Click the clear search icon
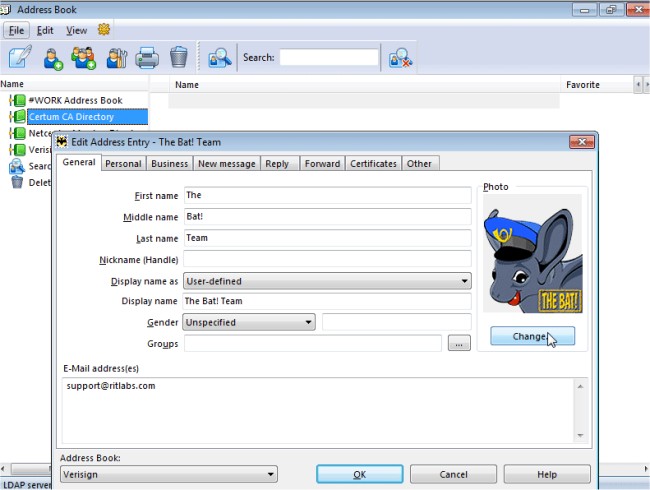 point(400,57)
